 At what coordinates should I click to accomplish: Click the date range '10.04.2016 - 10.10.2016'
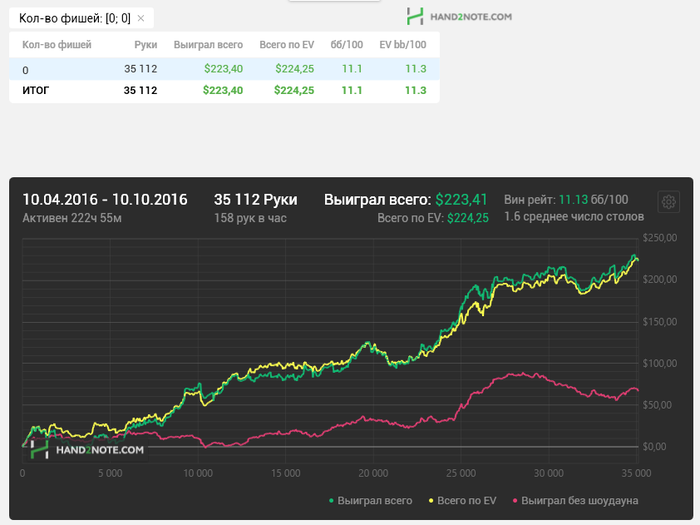(105, 200)
